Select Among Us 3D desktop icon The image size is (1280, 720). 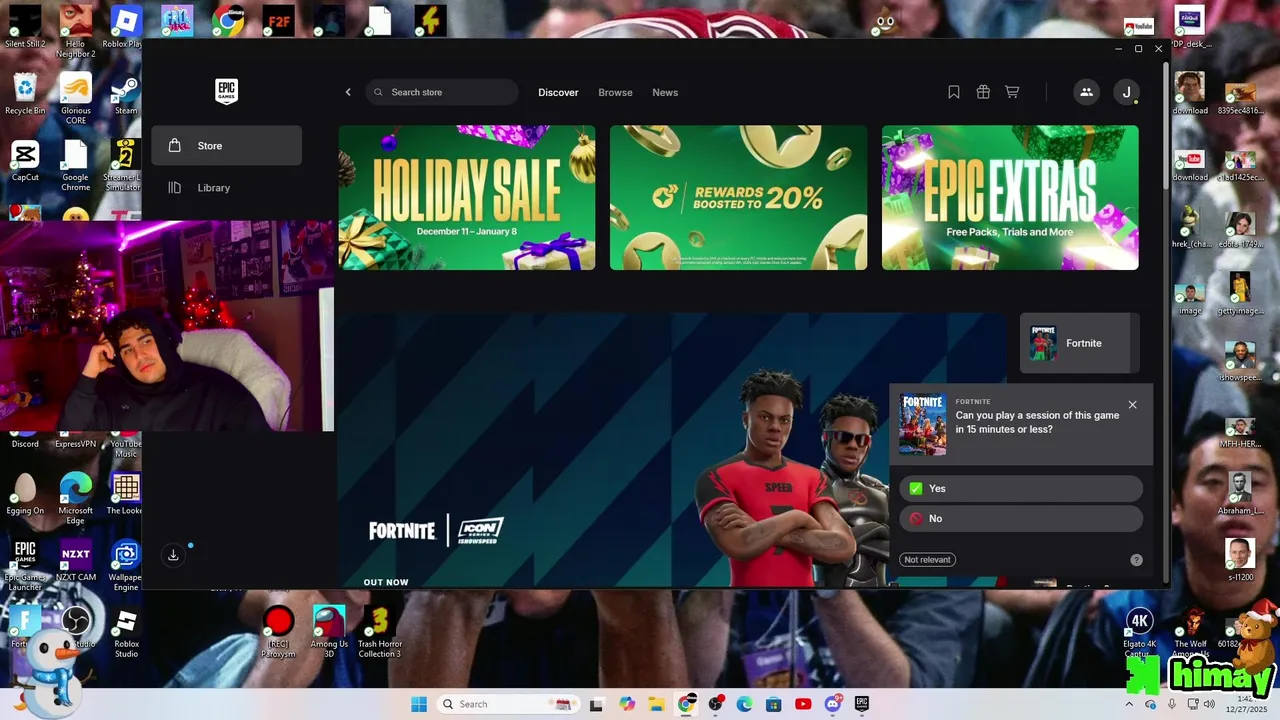tap(329, 632)
